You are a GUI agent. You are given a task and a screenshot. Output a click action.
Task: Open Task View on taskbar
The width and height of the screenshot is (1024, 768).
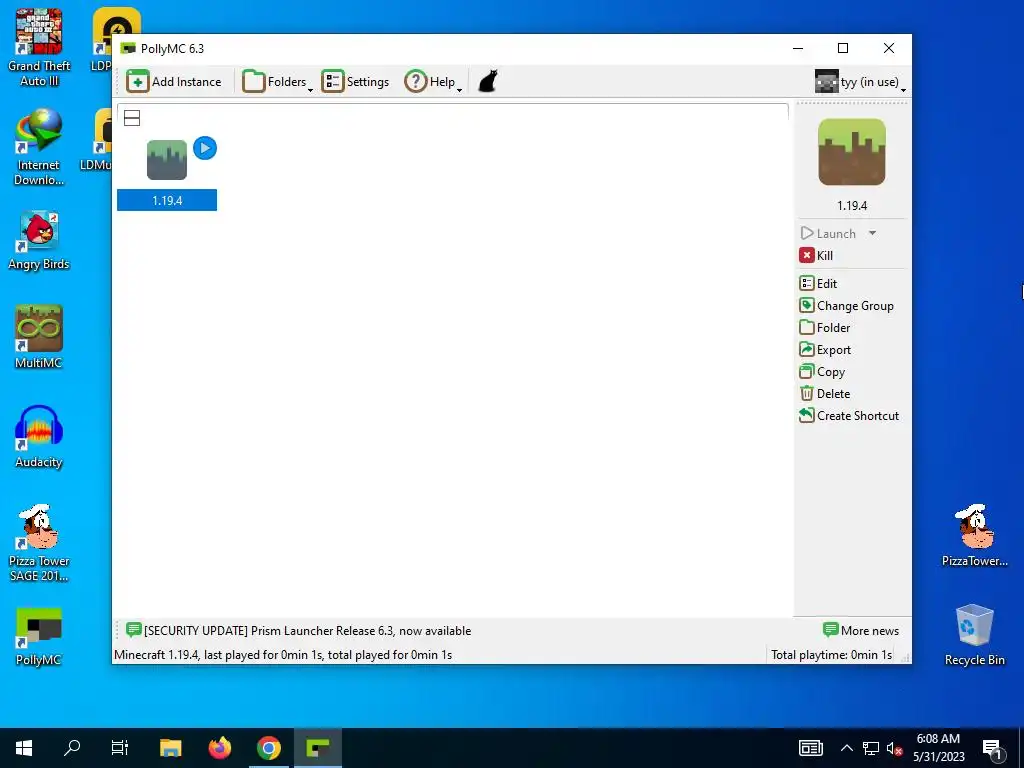click(120, 748)
